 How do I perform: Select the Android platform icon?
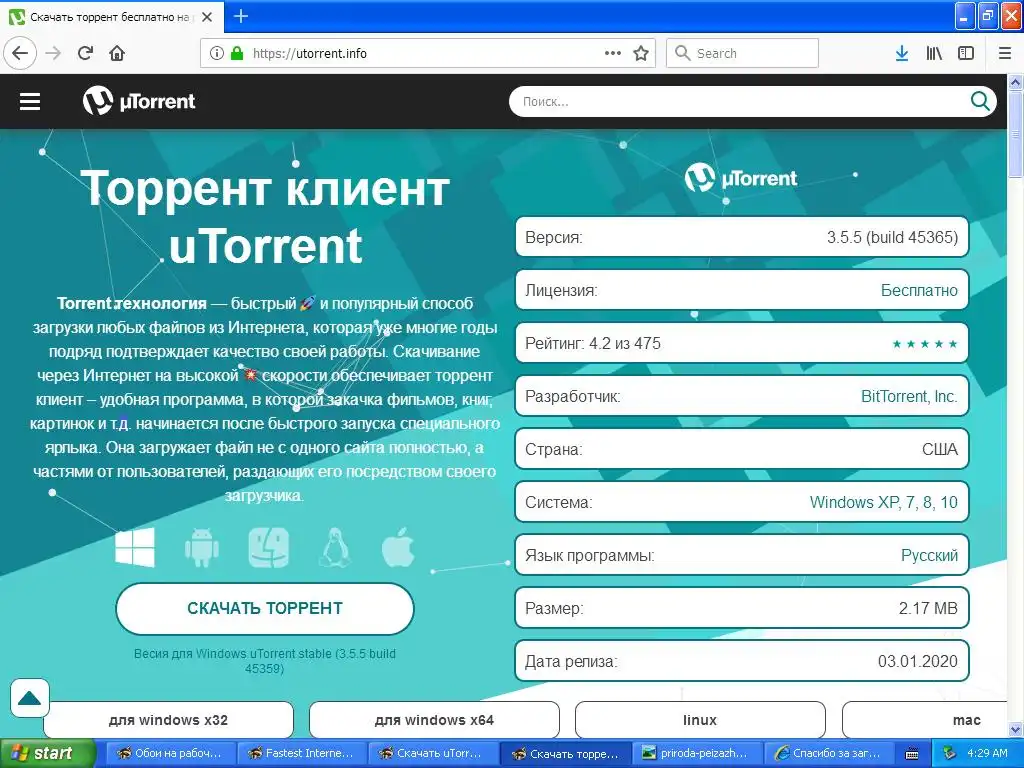[x=202, y=547]
